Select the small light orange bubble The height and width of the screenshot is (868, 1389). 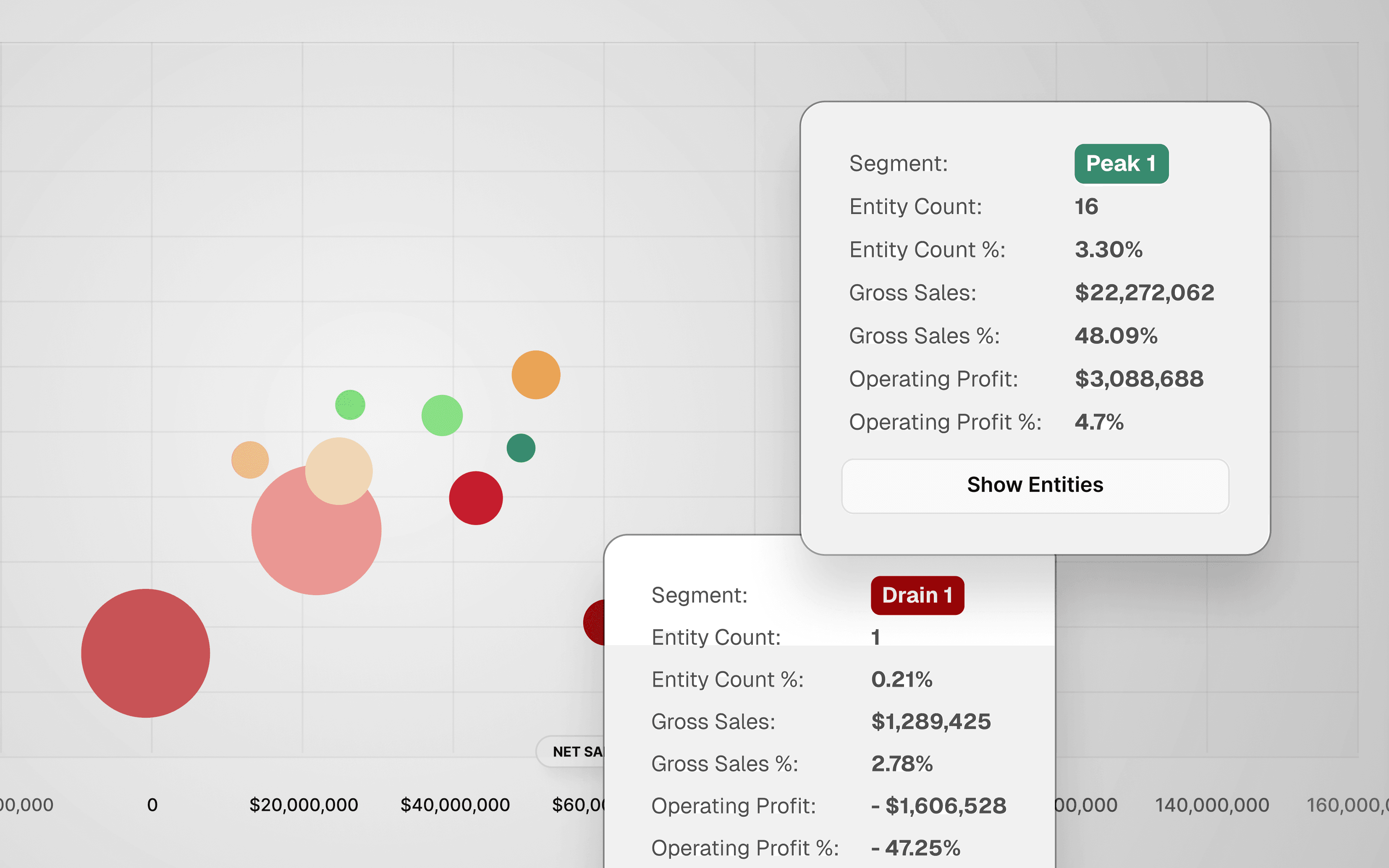[250, 460]
